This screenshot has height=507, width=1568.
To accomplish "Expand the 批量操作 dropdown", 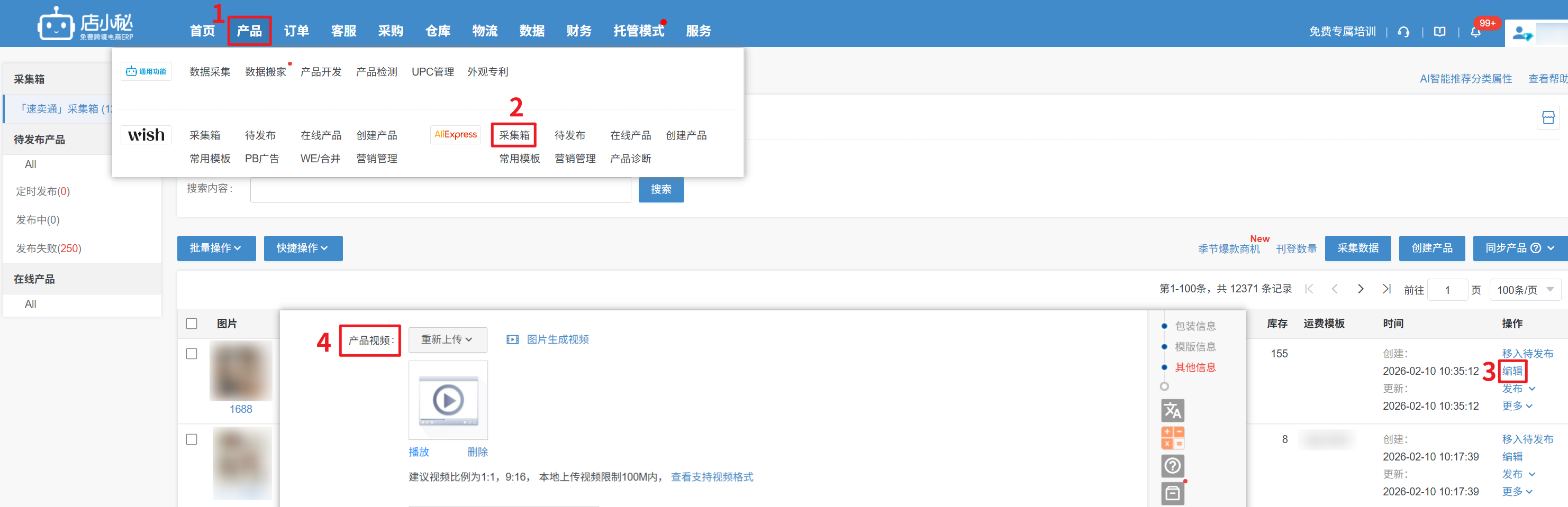I will [216, 248].
